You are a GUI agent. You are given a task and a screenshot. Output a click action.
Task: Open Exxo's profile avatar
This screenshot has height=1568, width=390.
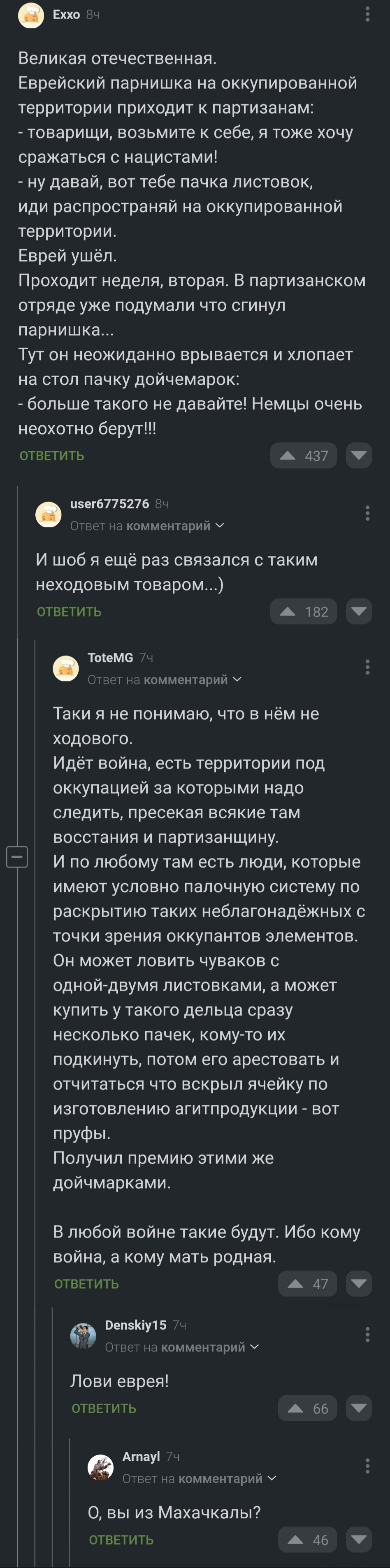point(31,15)
